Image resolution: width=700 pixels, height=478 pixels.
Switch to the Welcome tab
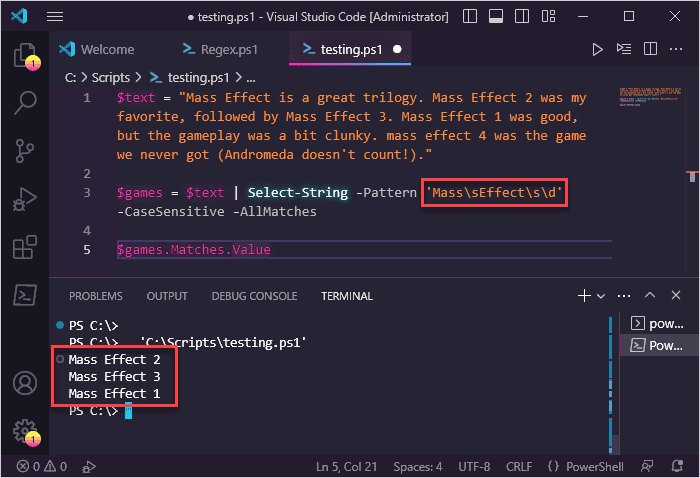pyautogui.click(x=96, y=49)
